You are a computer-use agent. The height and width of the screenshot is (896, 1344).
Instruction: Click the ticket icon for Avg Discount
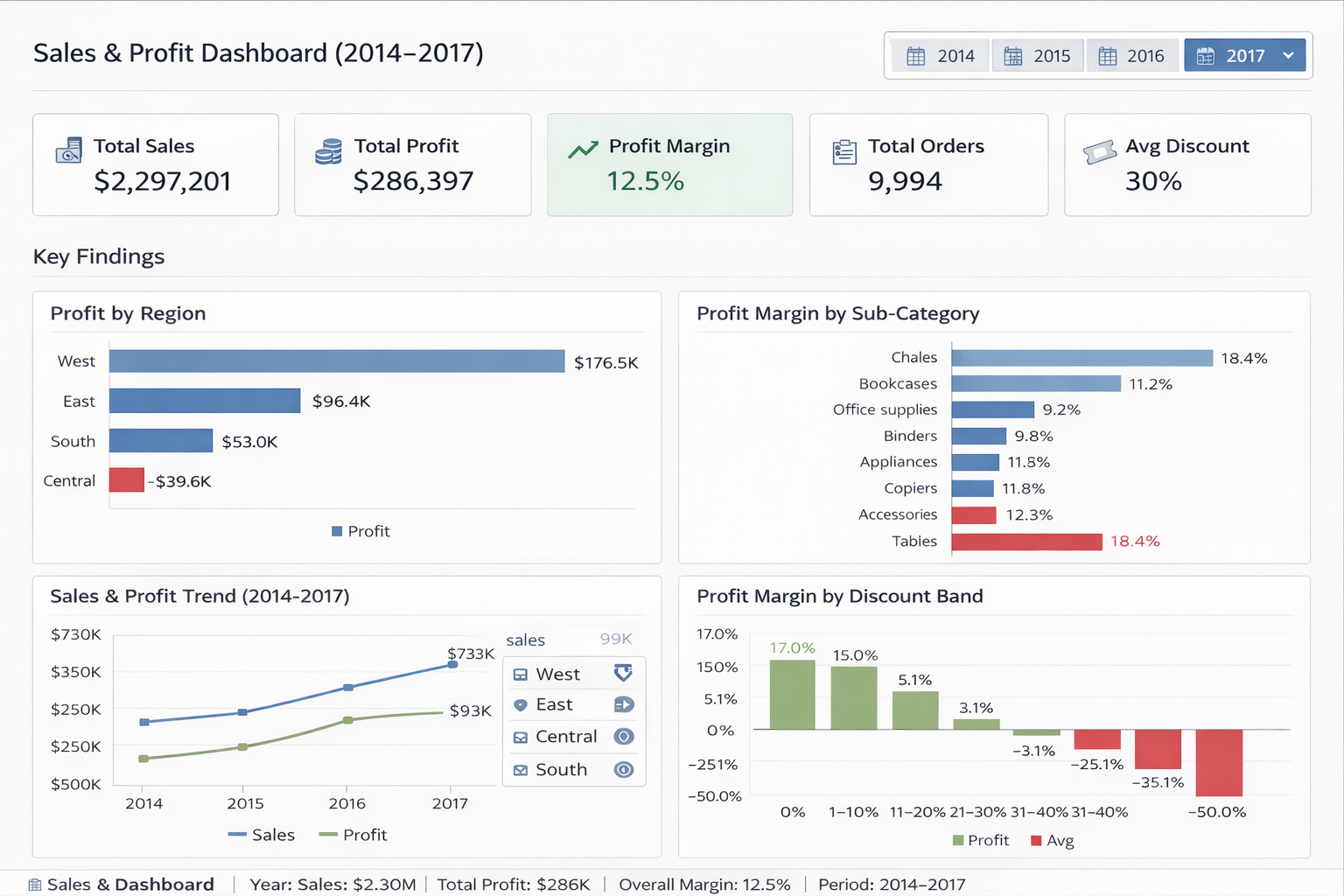pos(1100,152)
